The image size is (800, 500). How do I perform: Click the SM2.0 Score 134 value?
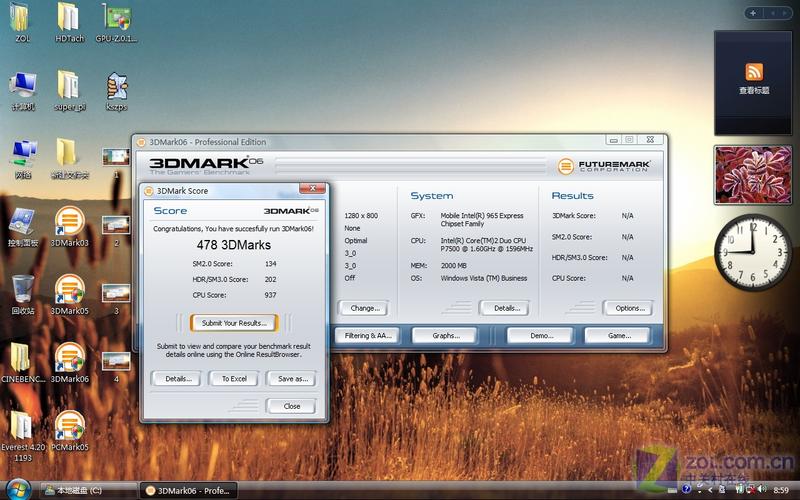(270, 264)
